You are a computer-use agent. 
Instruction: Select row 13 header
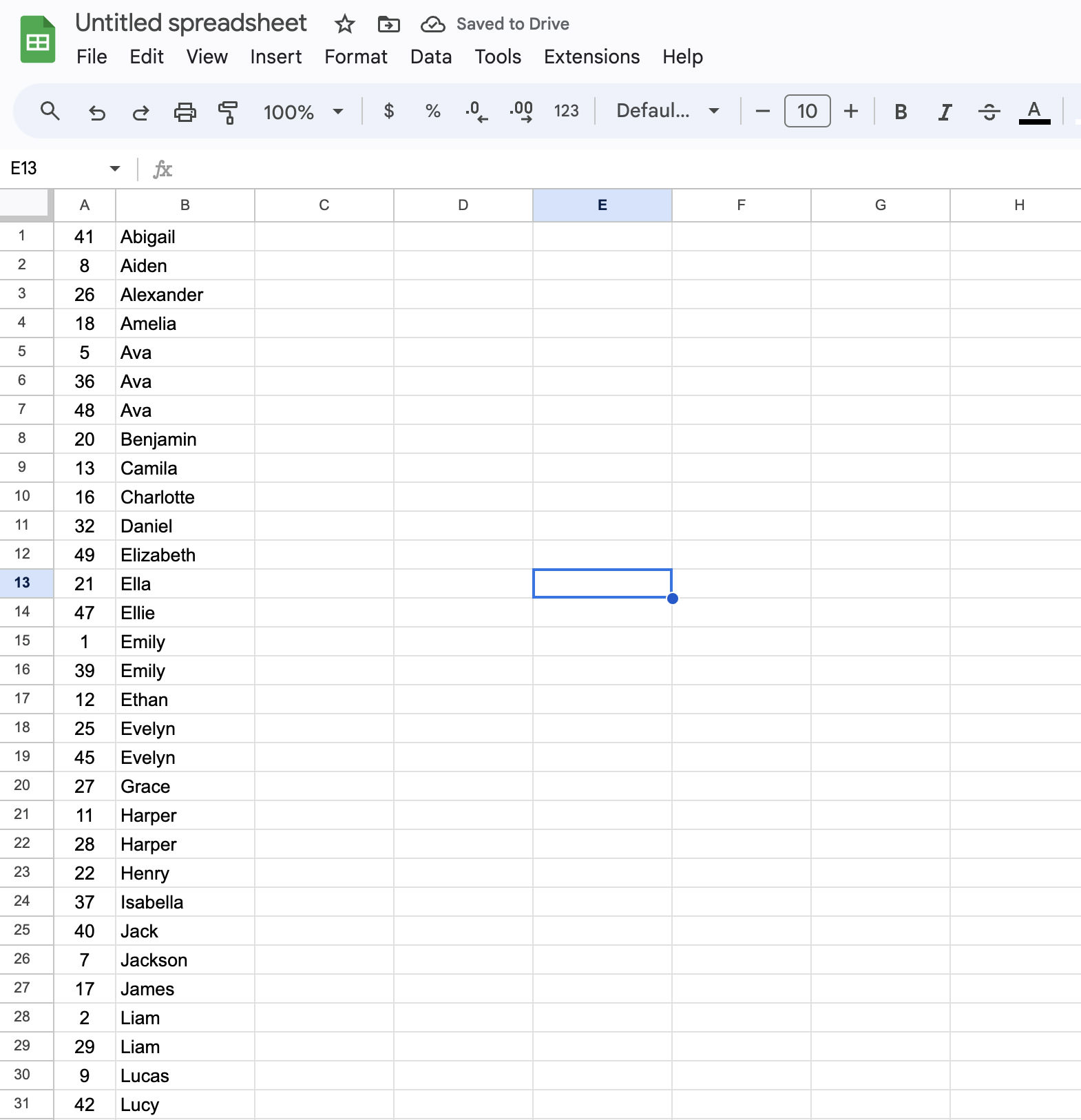26,583
